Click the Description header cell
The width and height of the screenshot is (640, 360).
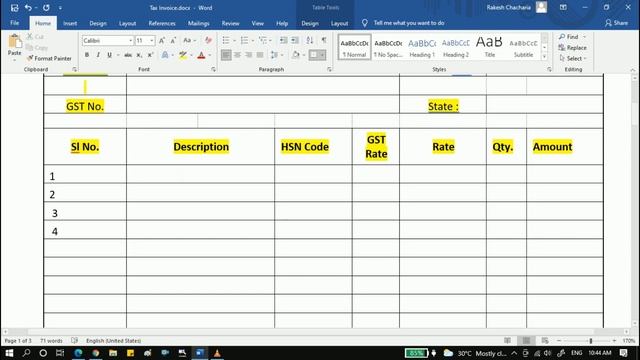(200, 147)
